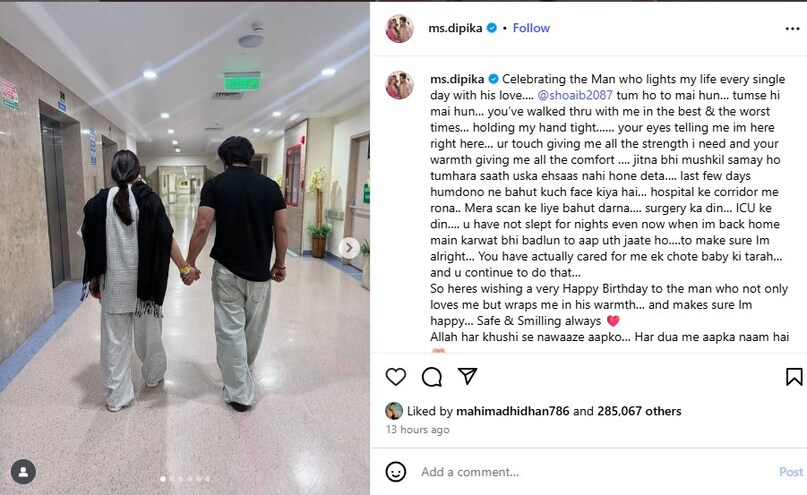Image resolution: width=807 pixels, height=495 pixels.
Task: Open the mahimadhidhan786 liker profile
Action: click(513, 411)
